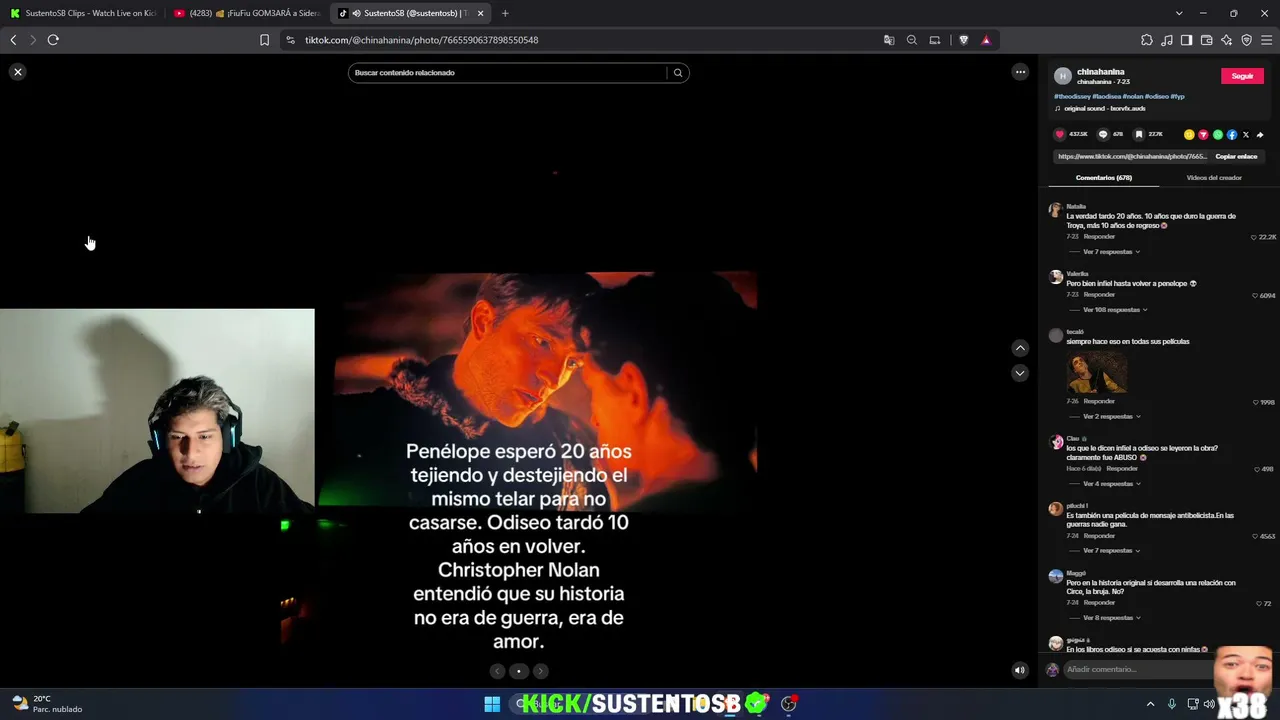The width and height of the screenshot is (1280, 720).
Task: Reply to Valerika's comment via Responder
Action: coord(1099,295)
